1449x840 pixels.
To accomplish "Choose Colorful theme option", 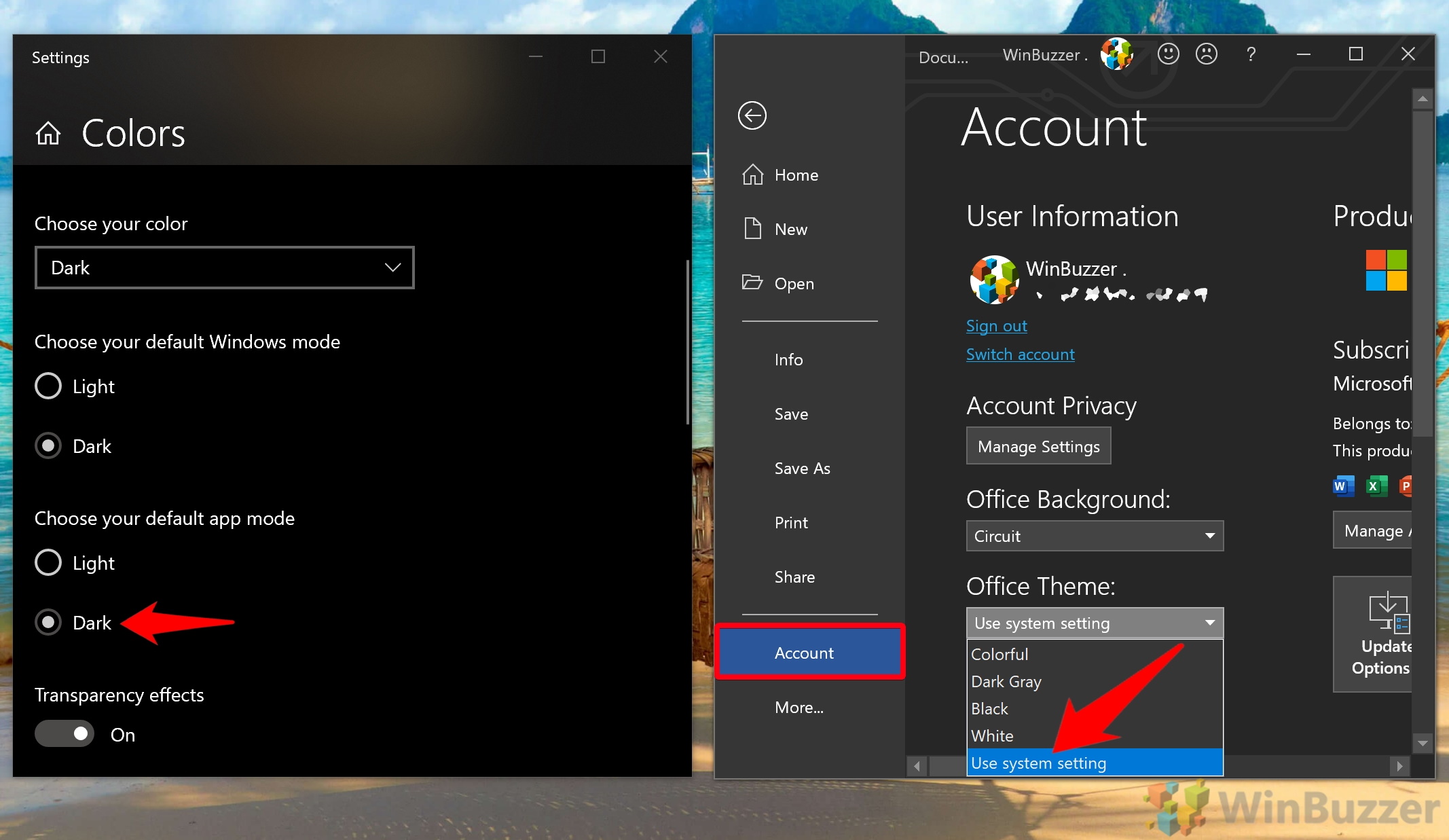I will pos(1095,654).
